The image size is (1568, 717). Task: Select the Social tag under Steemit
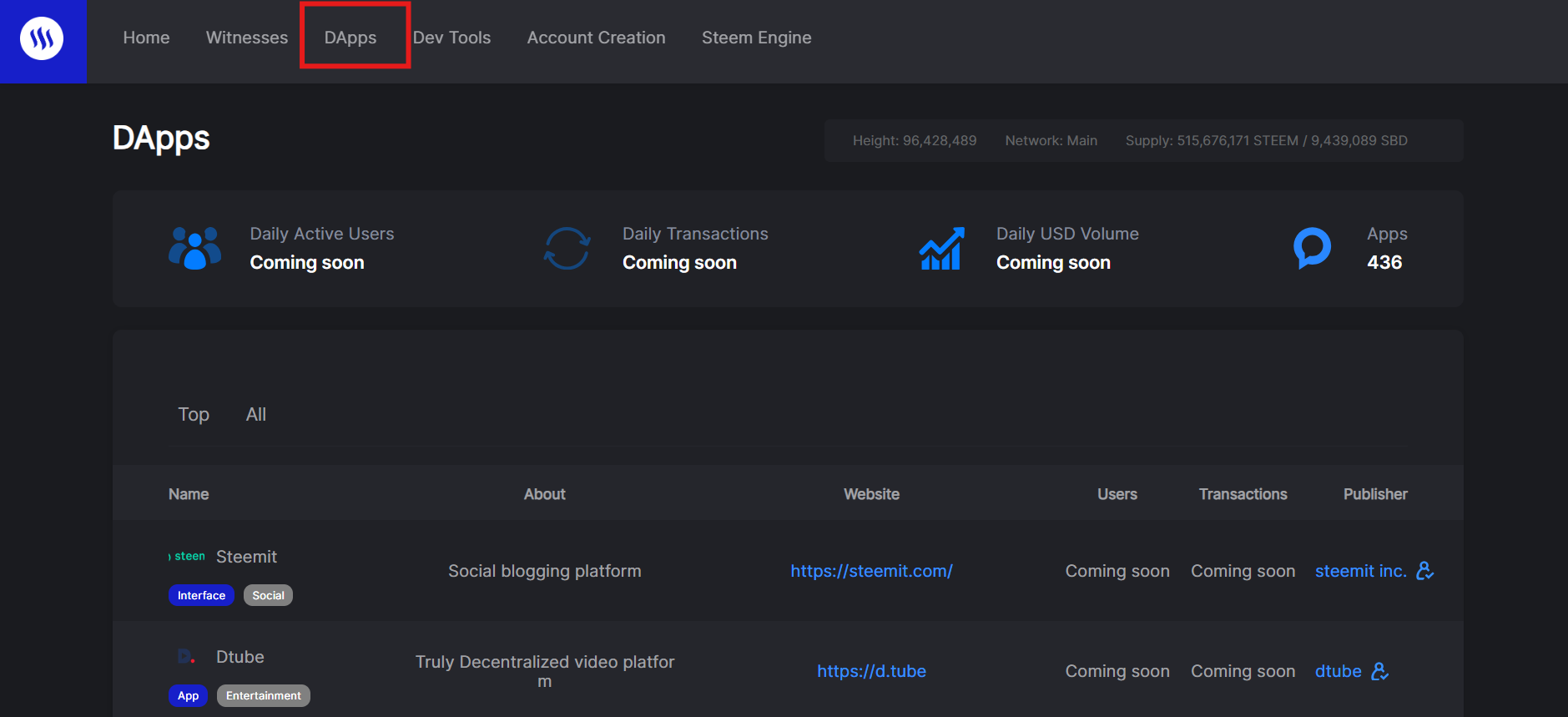[x=268, y=595]
